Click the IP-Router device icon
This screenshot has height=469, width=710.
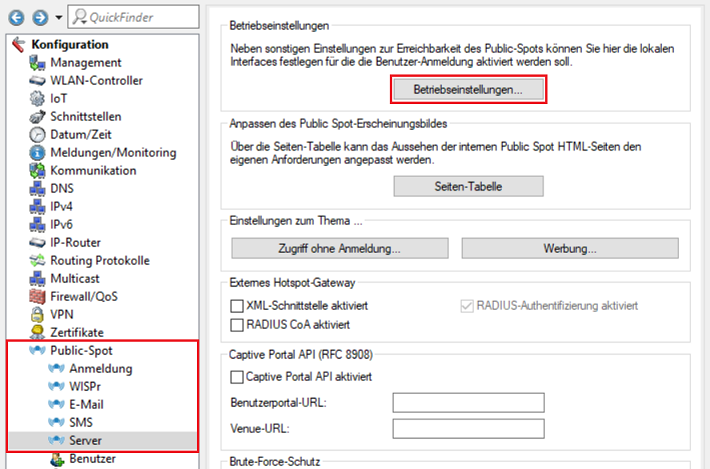coord(37,243)
